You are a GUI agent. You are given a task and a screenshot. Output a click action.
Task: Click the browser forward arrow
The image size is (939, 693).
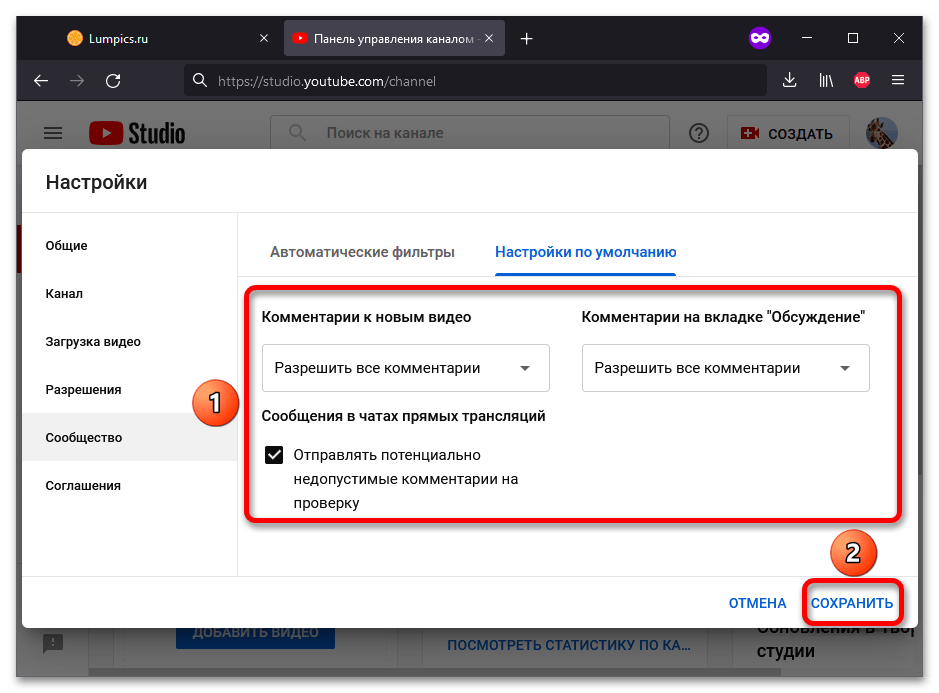(77, 81)
